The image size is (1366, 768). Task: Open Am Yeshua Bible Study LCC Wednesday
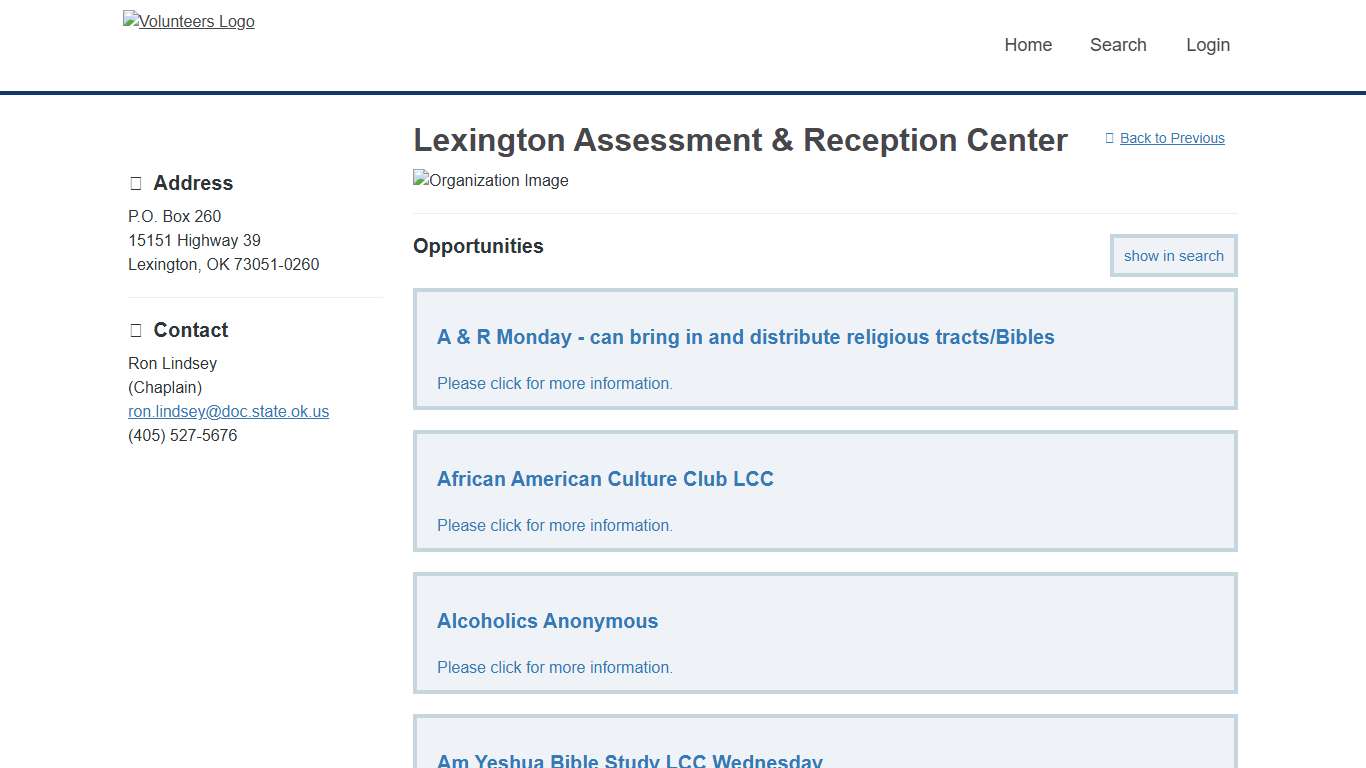tap(630, 761)
